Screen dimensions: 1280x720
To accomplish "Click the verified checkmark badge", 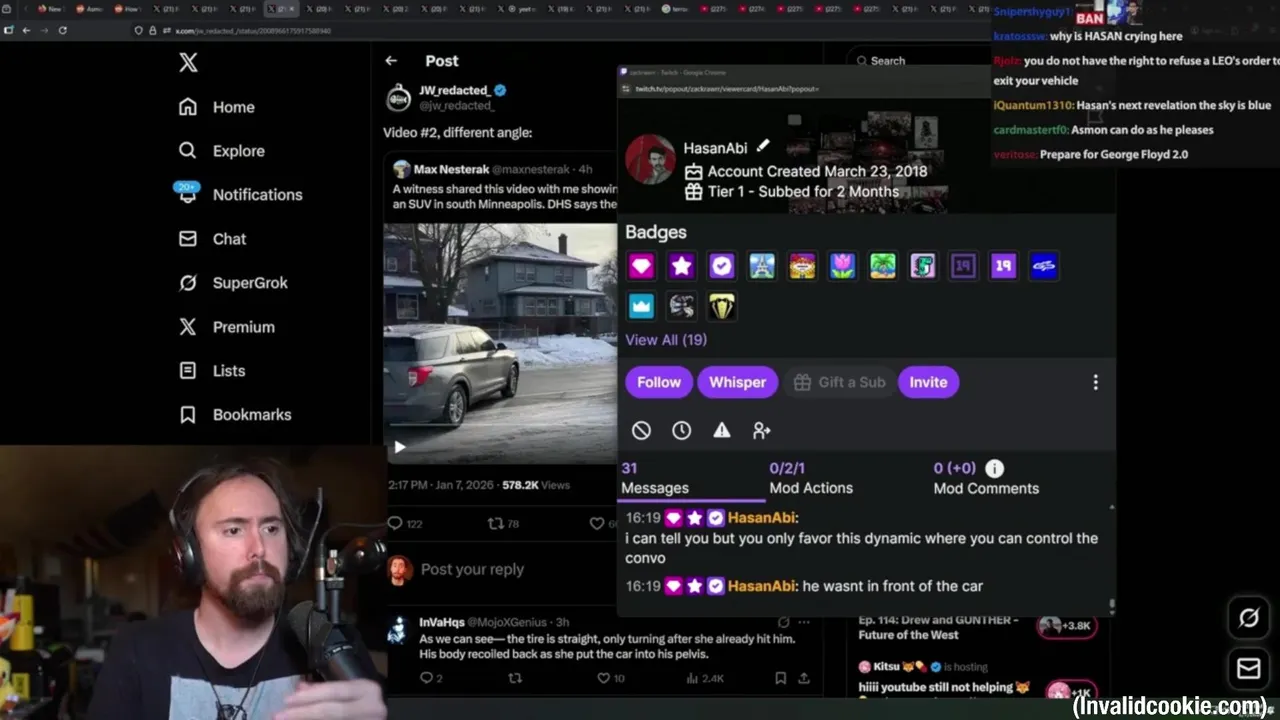I will pos(721,266).
